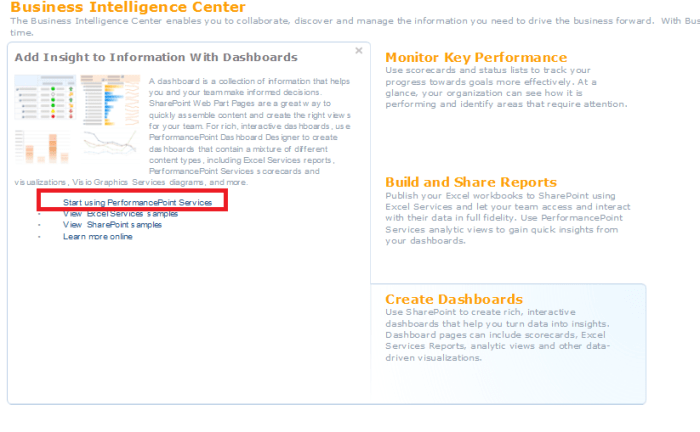This screenshot has height=432, width=700.
Task: Click the dashboard preview thumbnail image
Action: [x=76, y=120]
